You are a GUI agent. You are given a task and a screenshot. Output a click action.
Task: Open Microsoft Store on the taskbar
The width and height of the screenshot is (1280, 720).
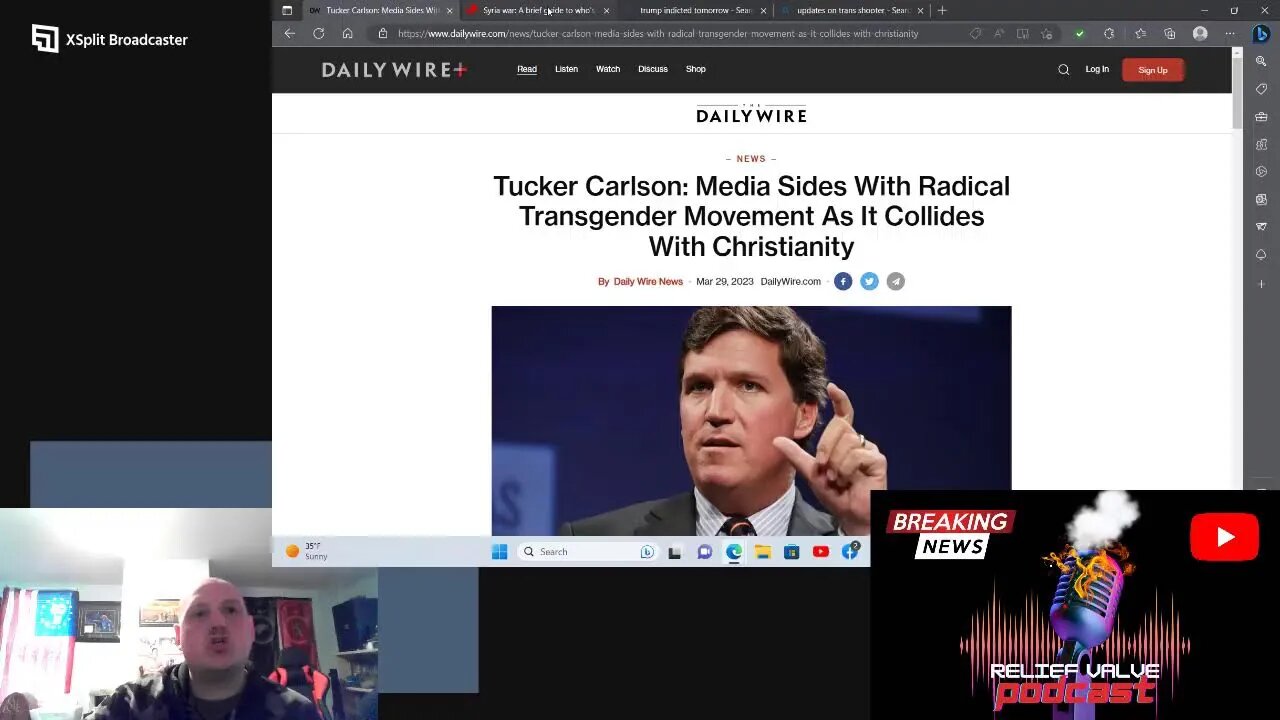[x=792, y=551]
